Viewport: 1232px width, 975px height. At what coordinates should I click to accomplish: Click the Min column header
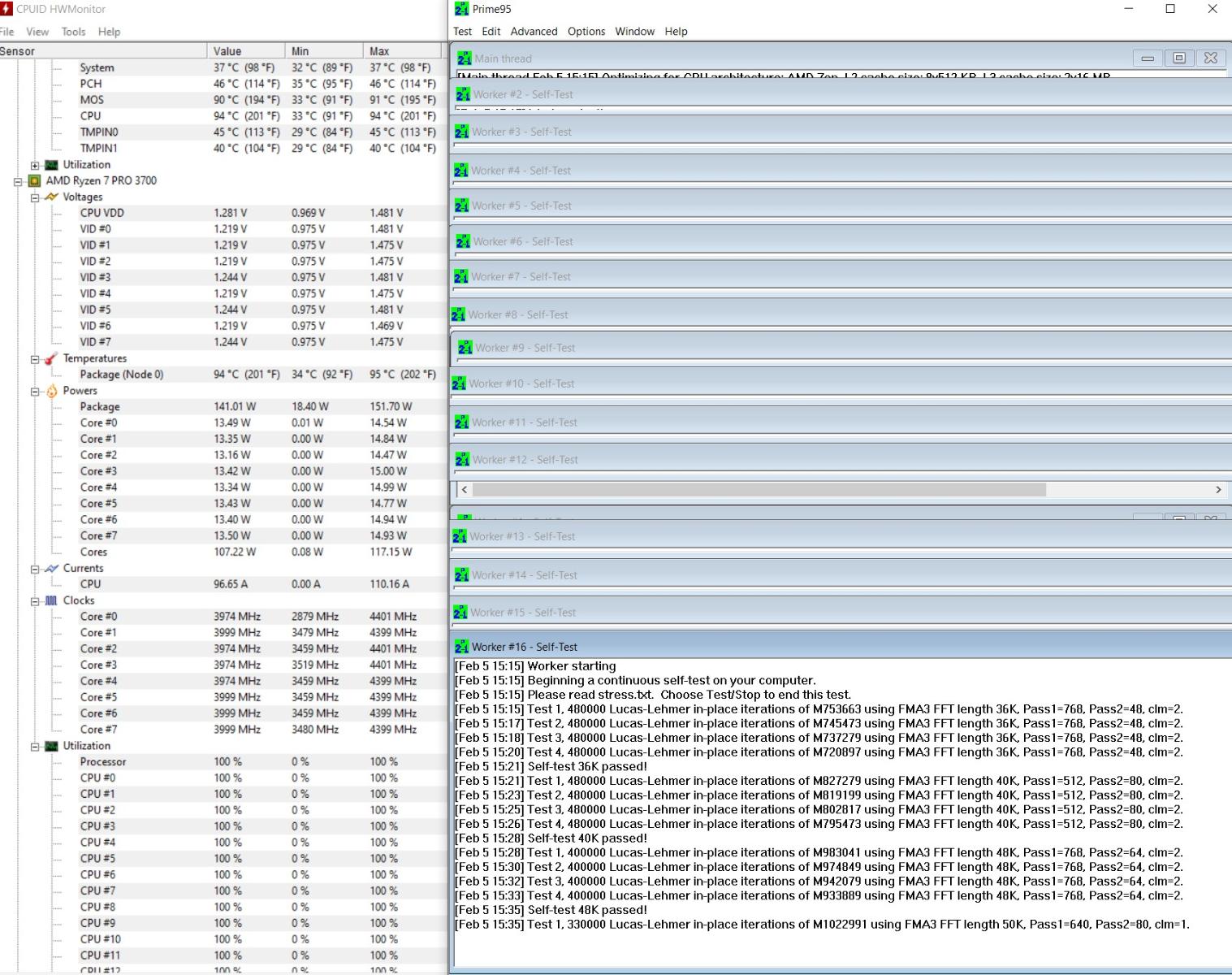coord(324,51)
